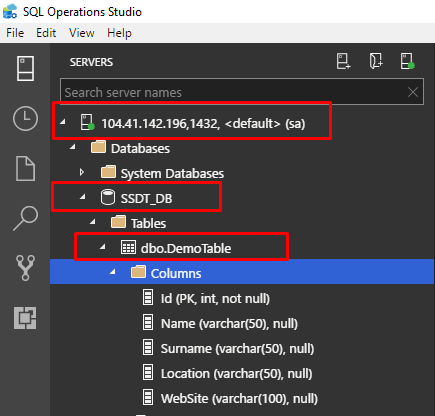Click the New Connection icon

(343, 61)
